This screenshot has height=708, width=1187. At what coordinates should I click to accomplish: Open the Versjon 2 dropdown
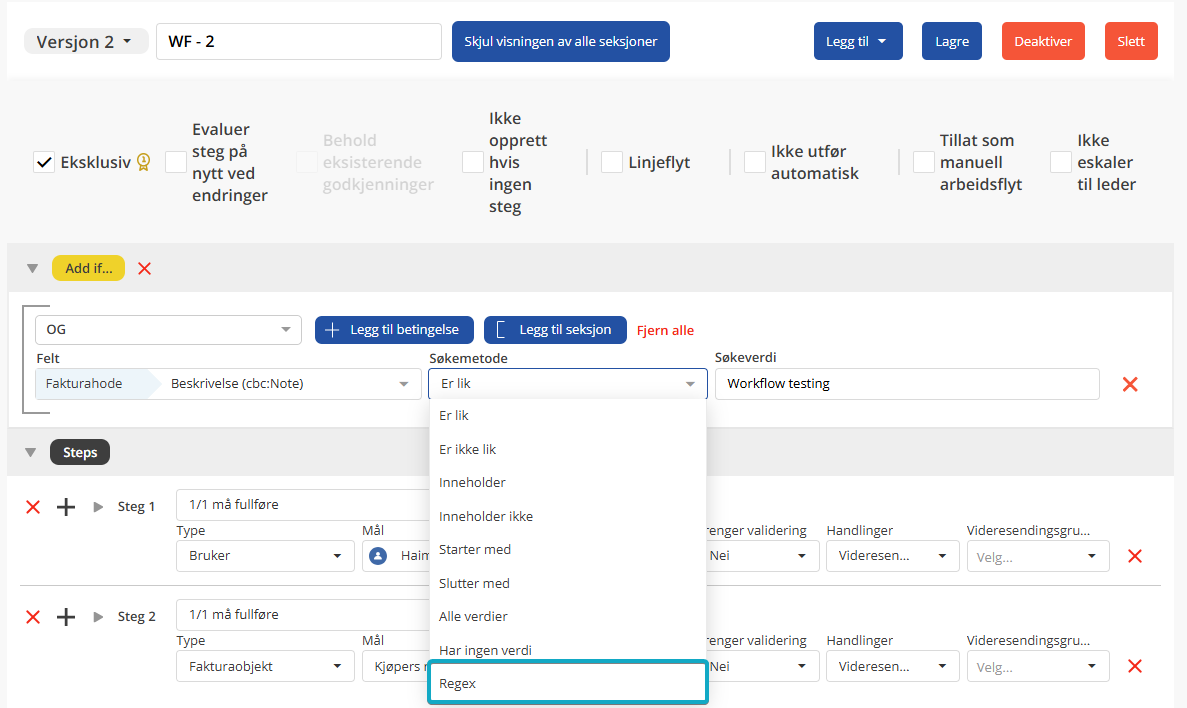click(x=86, y=42)
